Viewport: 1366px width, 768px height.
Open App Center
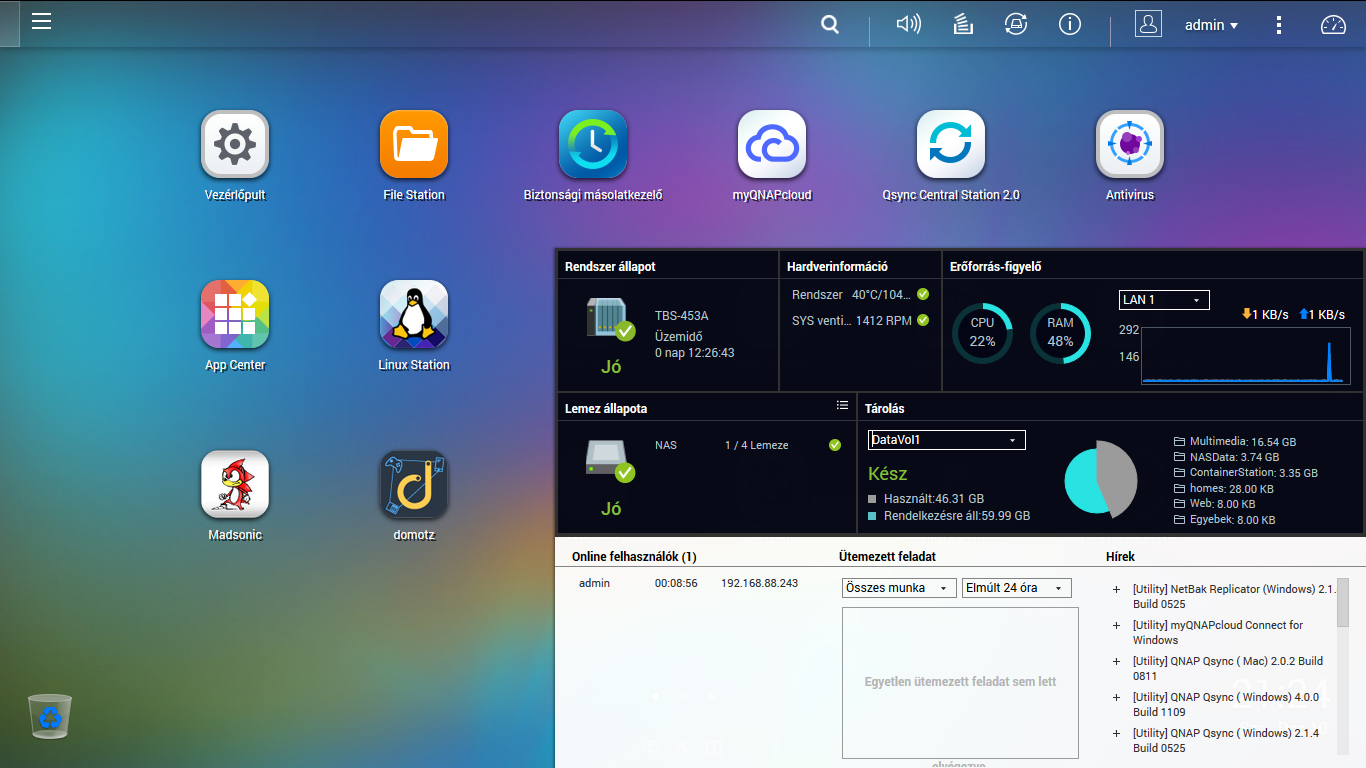click(x=234, y=313)
